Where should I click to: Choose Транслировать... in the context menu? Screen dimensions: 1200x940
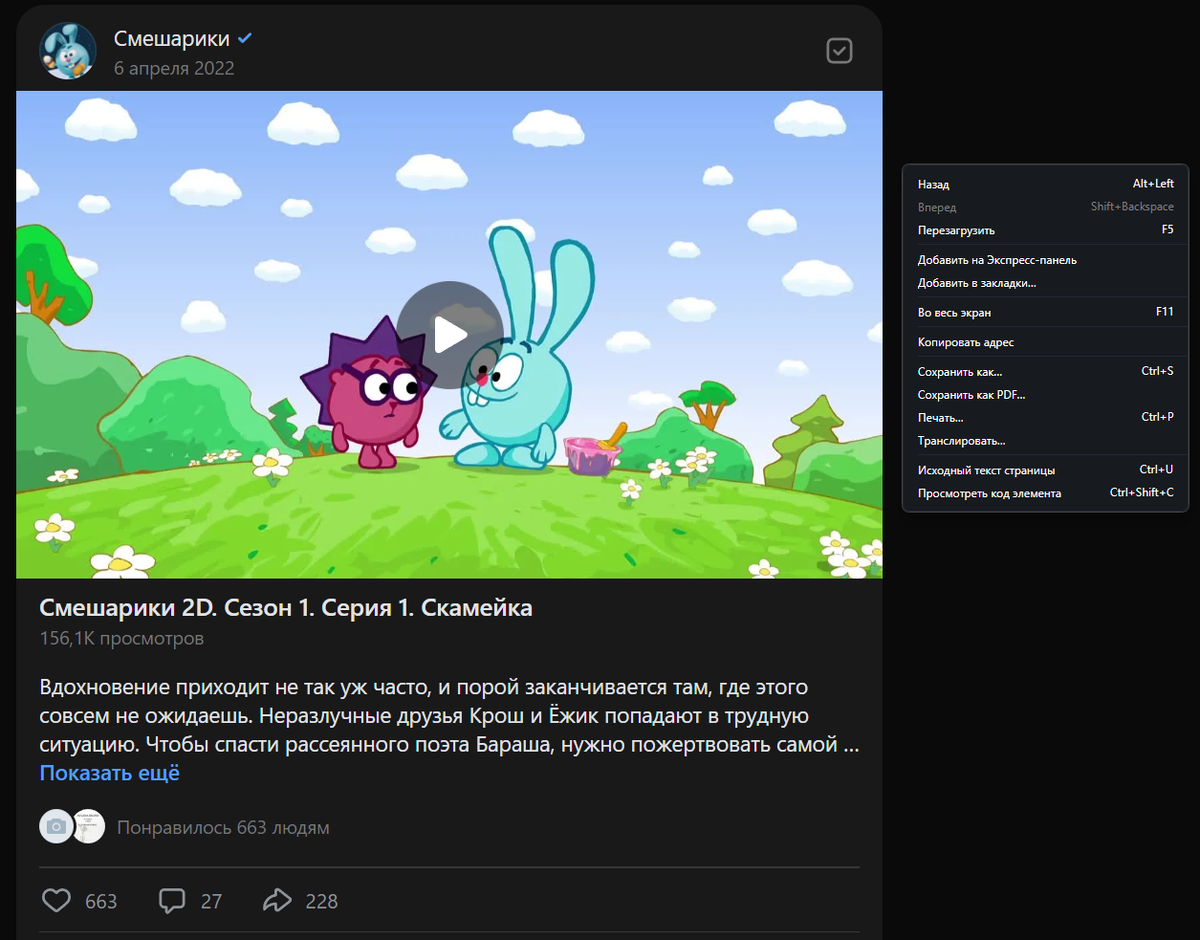pos(1046,441)
